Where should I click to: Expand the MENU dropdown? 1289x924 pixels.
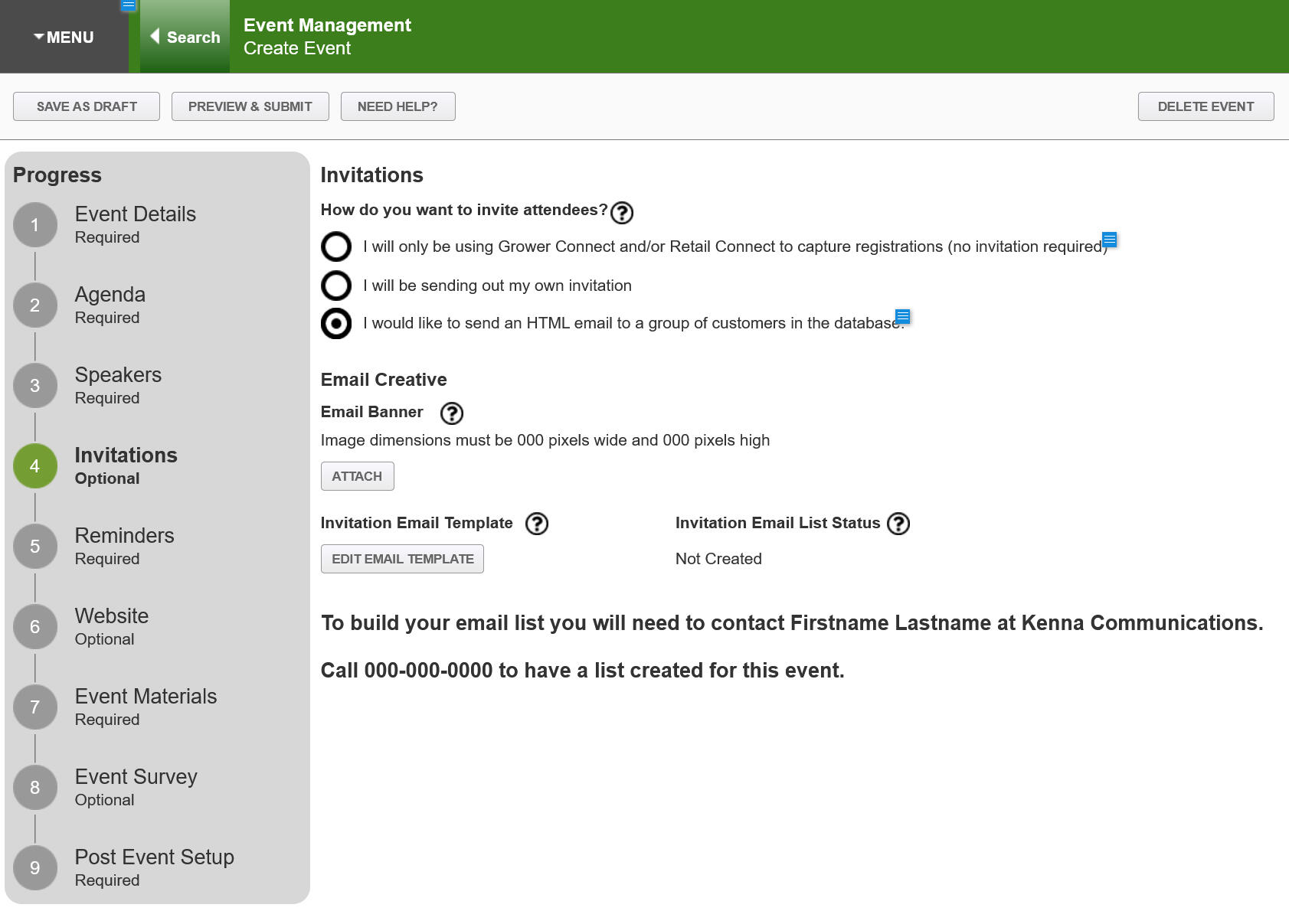[64, 37]
